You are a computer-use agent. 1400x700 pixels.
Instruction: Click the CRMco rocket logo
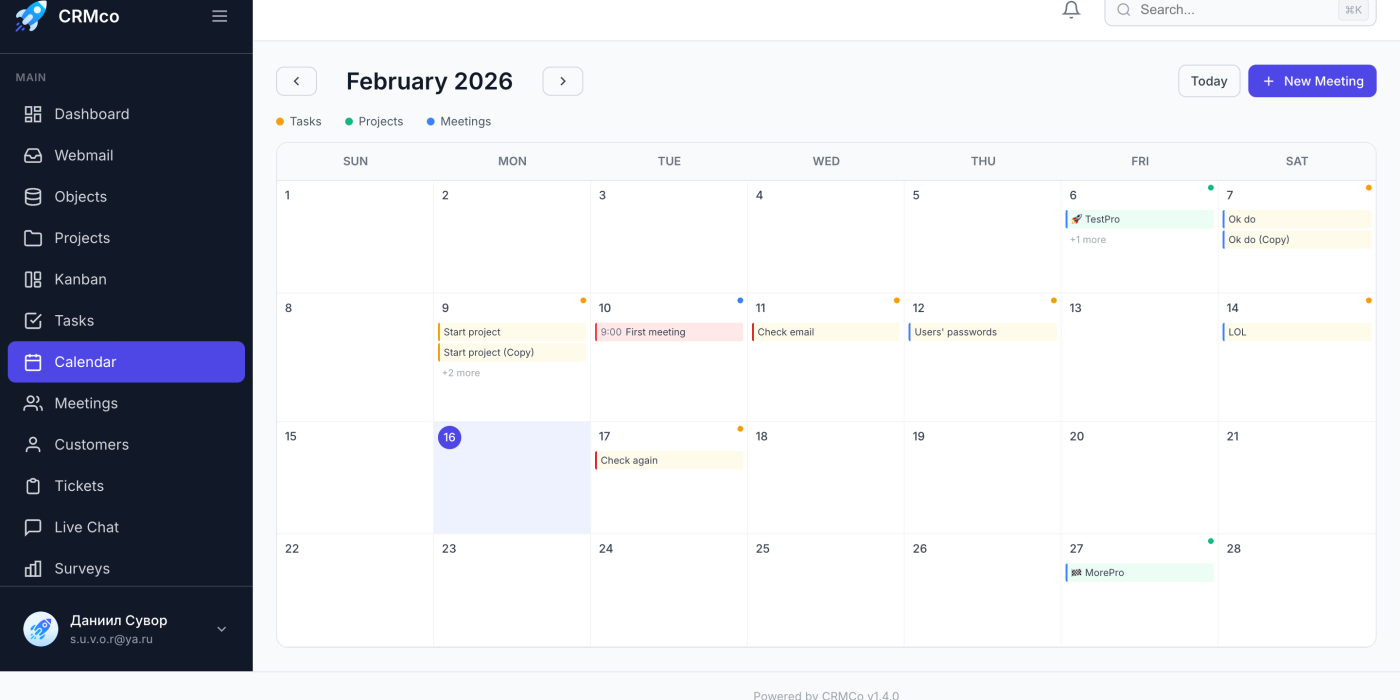pos(31,16)
